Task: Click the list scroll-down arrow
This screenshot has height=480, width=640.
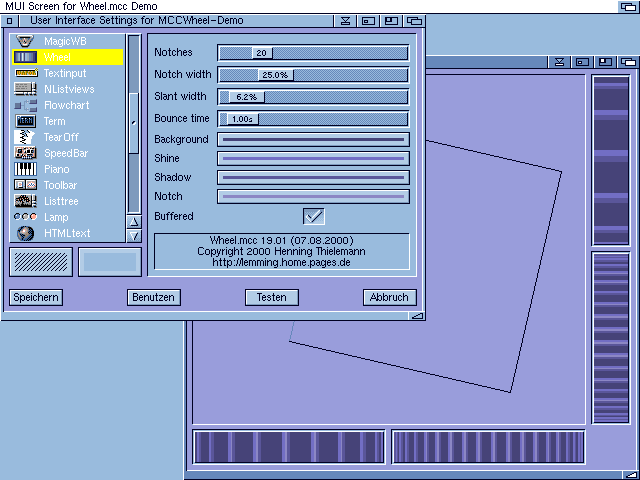Action: pos(134,236)
